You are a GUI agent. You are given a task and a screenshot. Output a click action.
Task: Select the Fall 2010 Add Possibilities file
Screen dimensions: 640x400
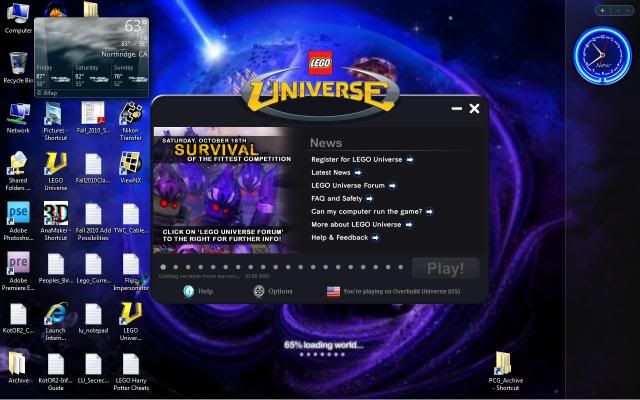coord(93,222)
